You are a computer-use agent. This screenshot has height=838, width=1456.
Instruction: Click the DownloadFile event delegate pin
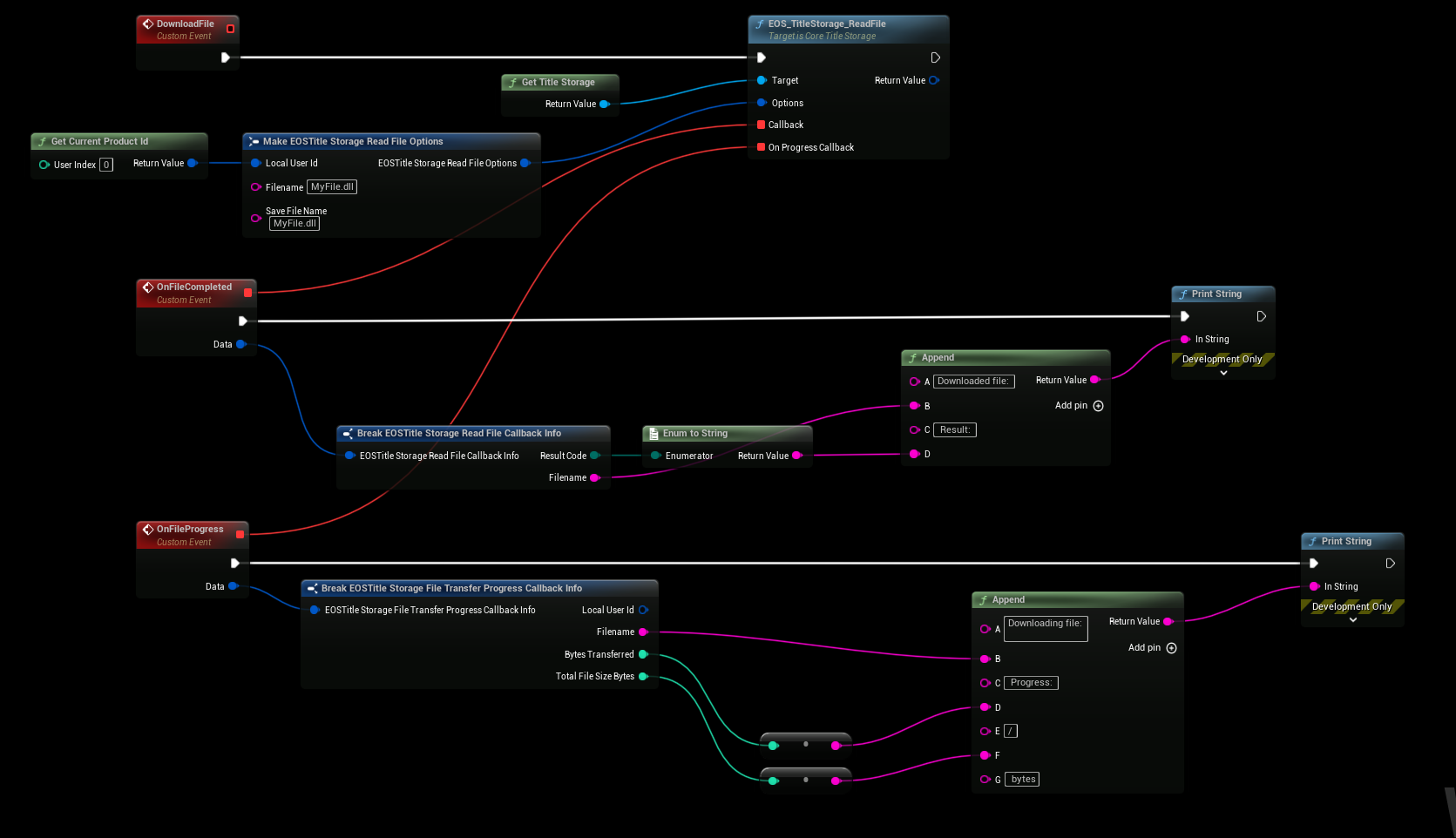[x=230, y=29]
